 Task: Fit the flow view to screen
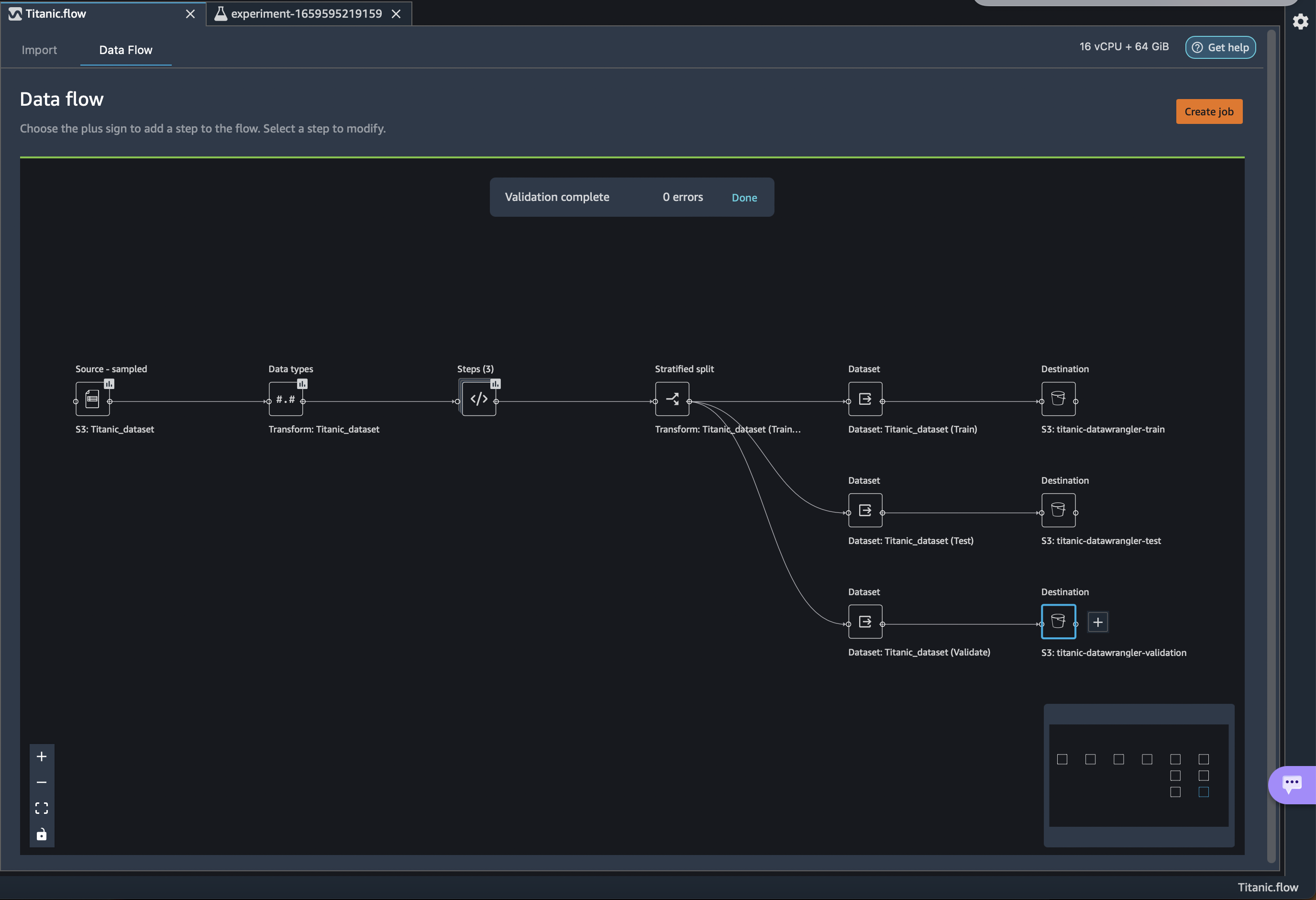coord(42,808)
